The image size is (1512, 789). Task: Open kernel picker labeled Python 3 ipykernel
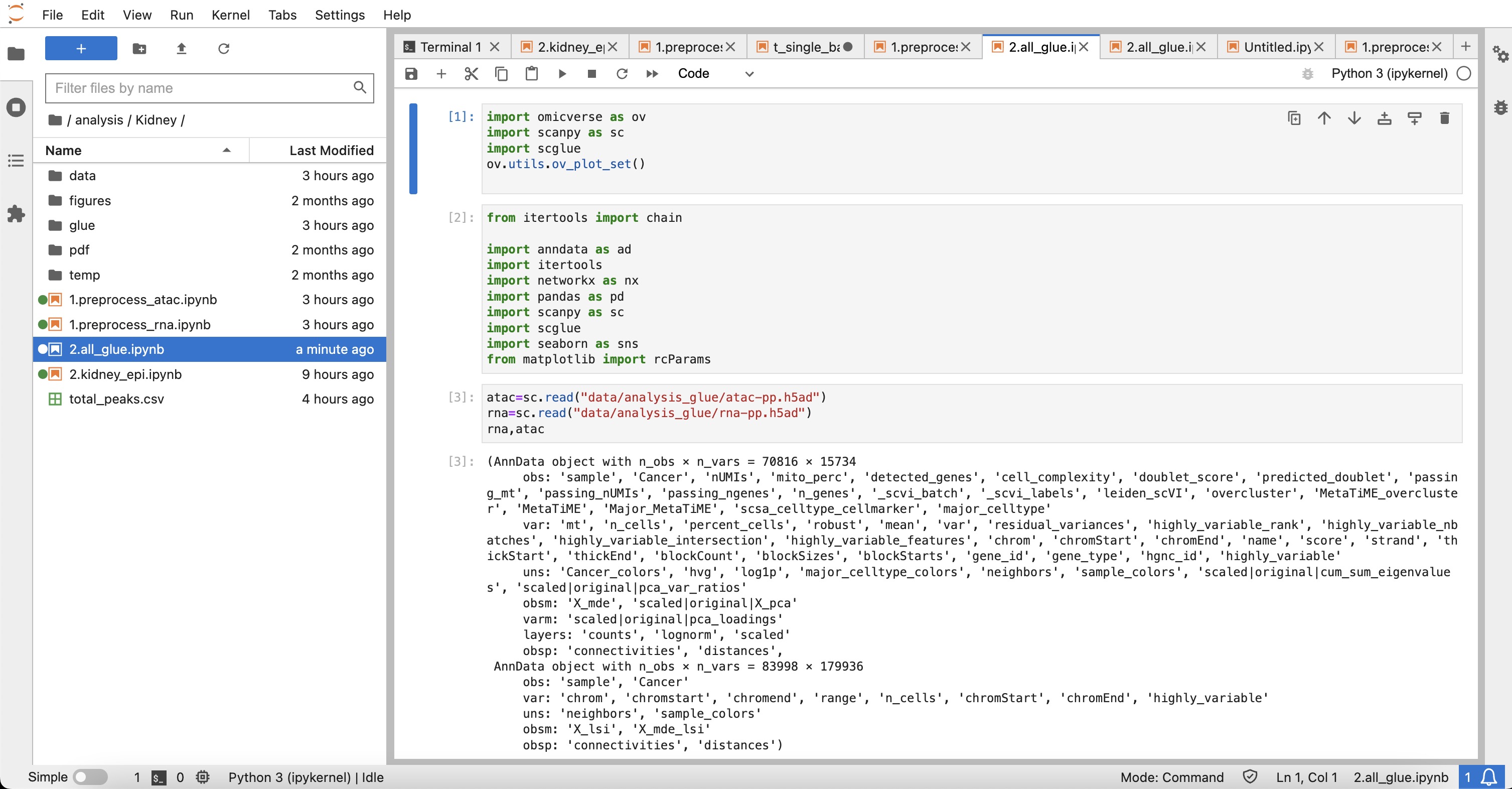click(1389, 73)
